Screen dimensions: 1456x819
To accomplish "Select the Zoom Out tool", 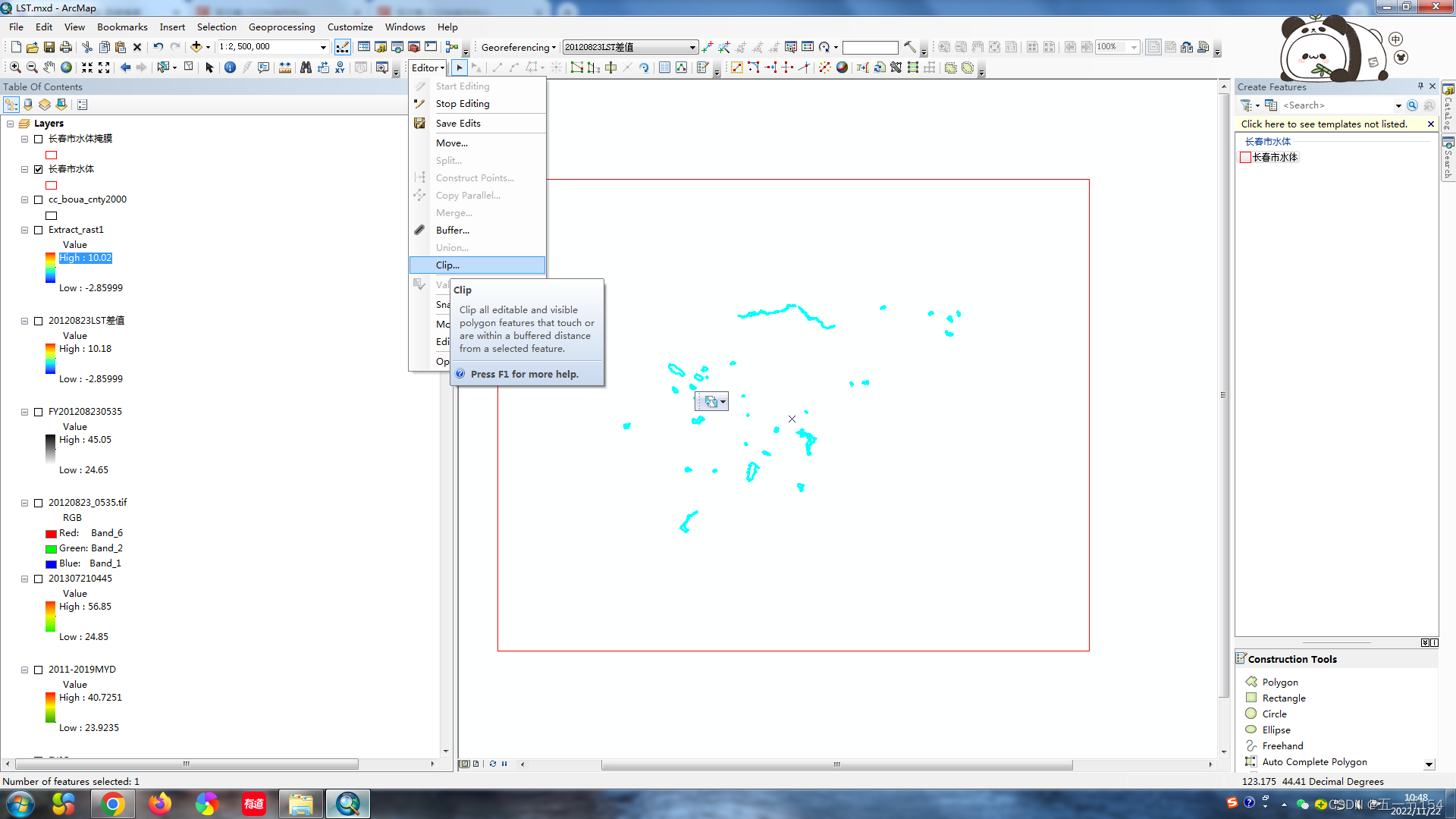I will [x=32, y=67].
